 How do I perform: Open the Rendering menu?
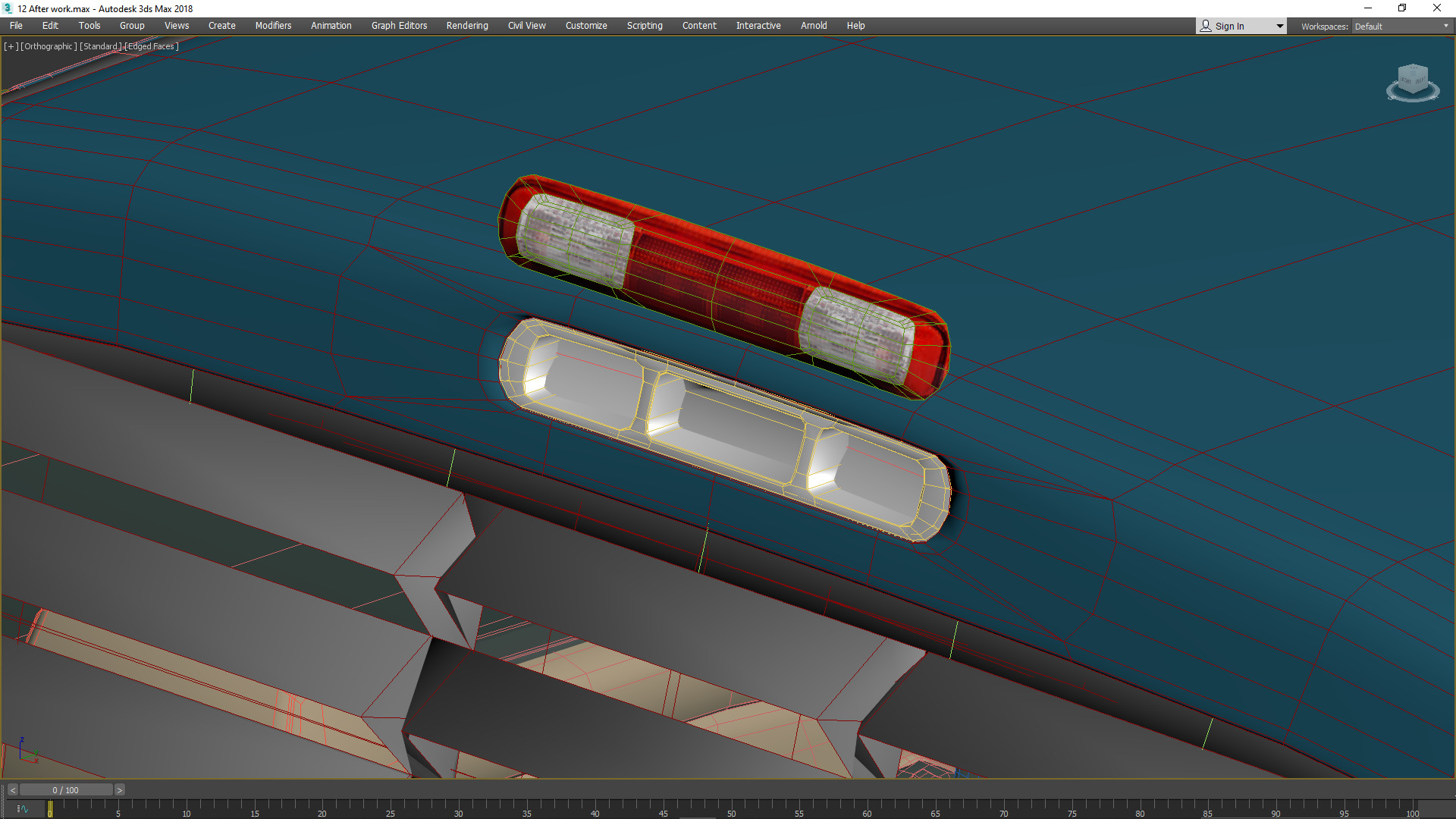tap(467, 26)
